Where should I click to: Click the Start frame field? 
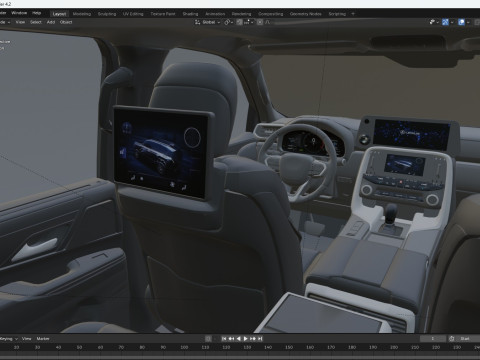point(468,339)
